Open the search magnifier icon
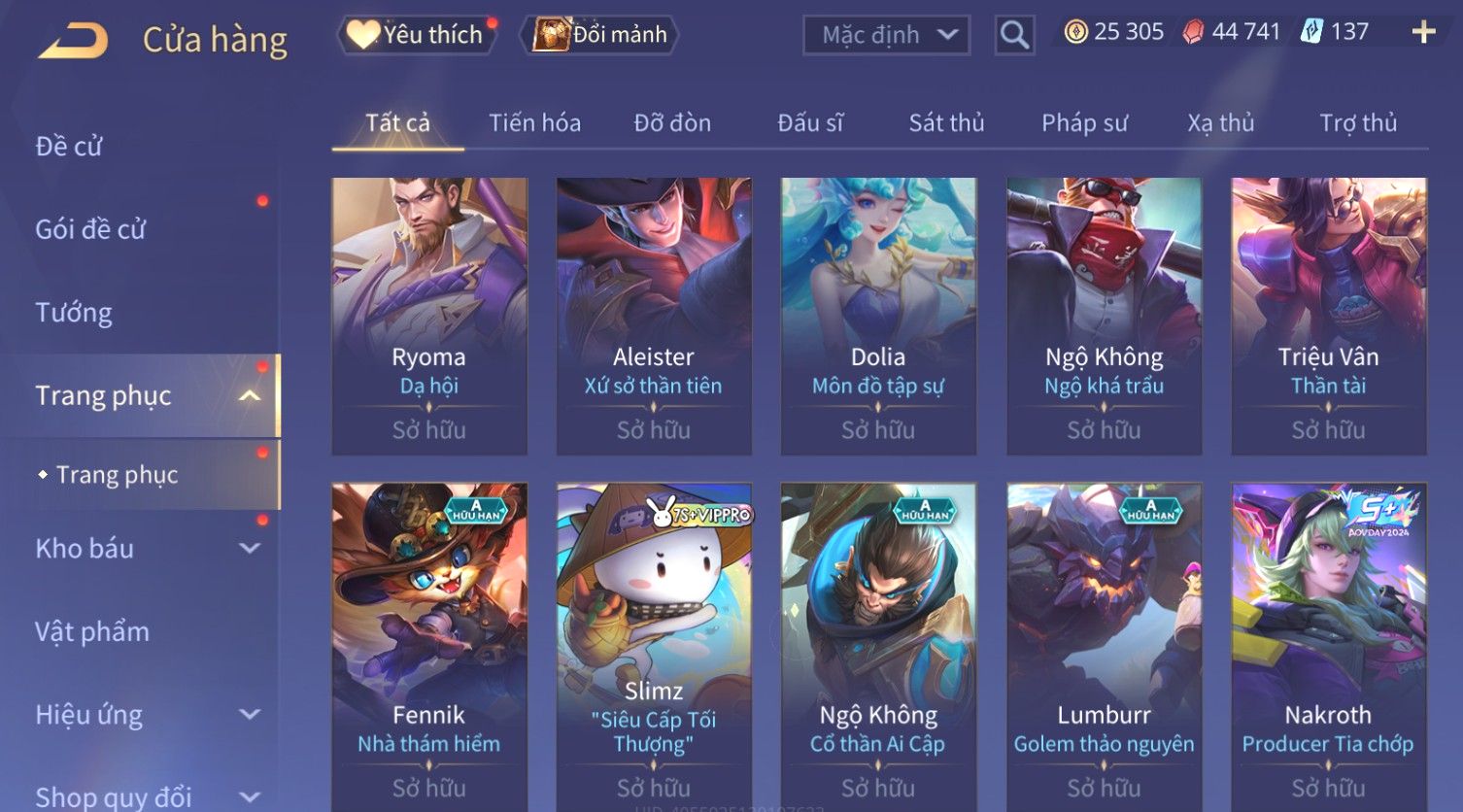Viewport: 1463px width, 812px height. pyautogui.click(x=1014, y=35)
